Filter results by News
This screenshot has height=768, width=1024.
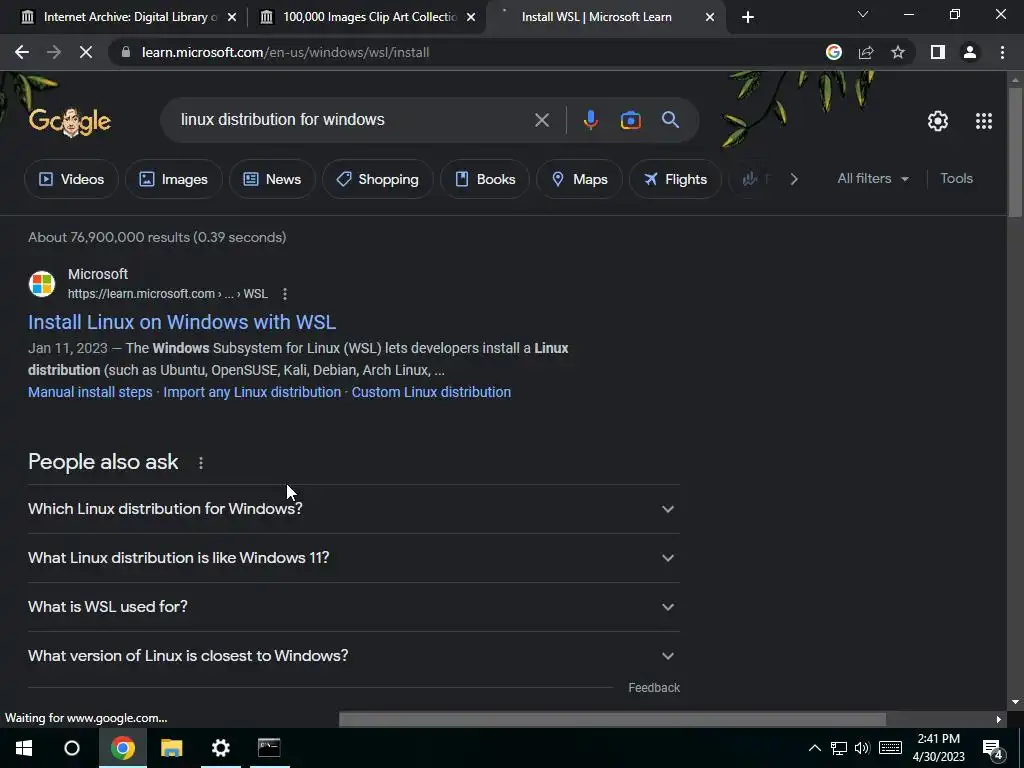coord(272,179)
